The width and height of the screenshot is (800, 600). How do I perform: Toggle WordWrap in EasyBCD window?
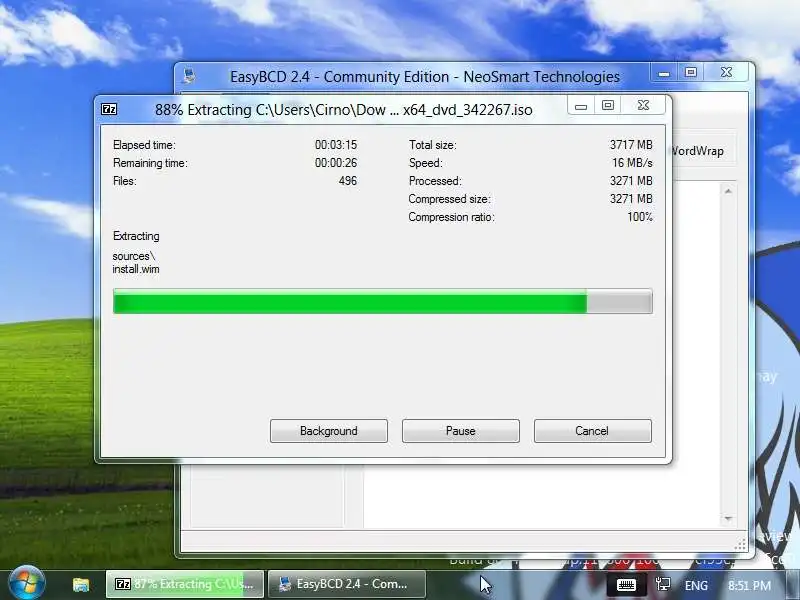coord(698,151)
